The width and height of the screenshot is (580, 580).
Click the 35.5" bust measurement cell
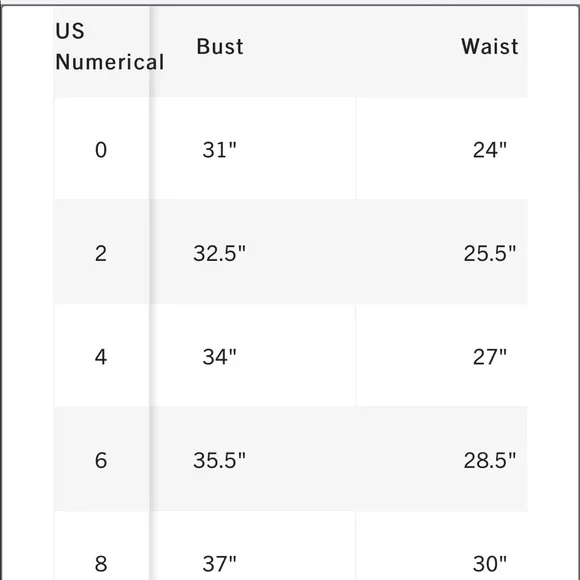click(219, 461)
